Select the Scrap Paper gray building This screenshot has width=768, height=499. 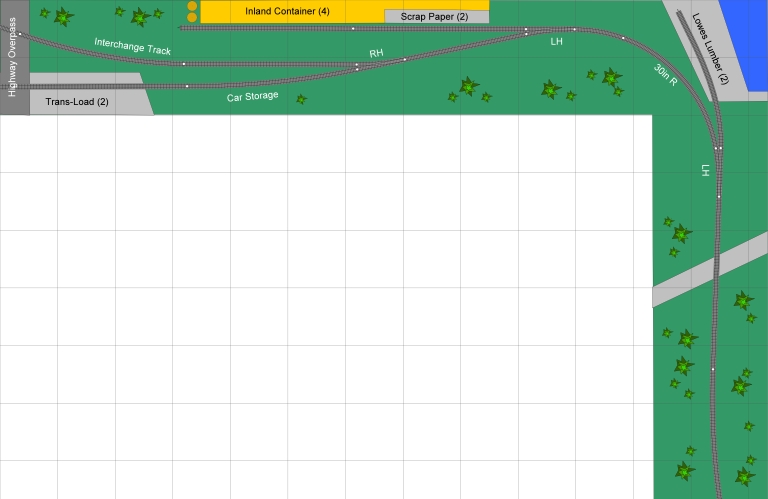436,17
